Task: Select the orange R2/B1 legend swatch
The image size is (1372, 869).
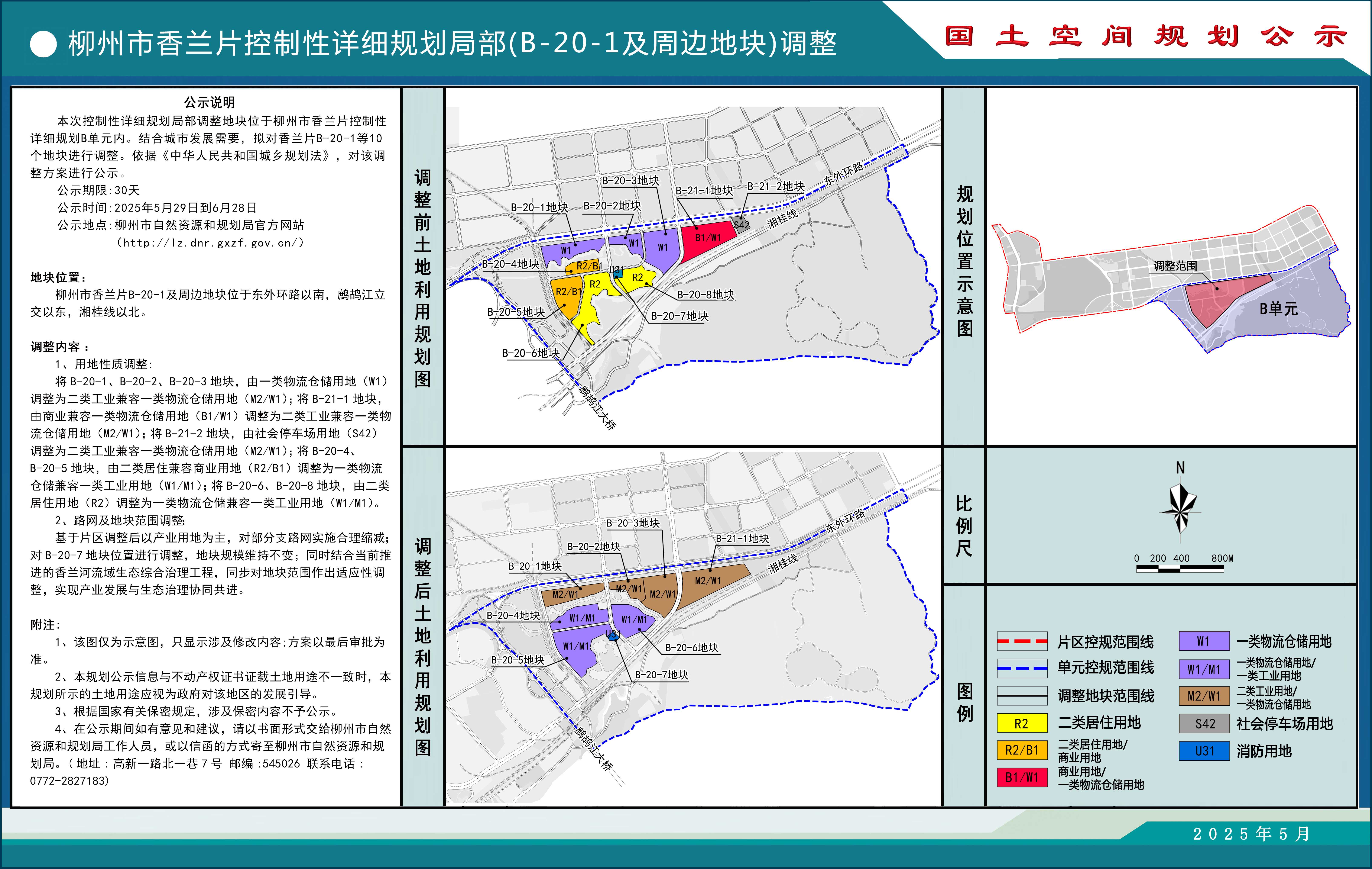Action: [x=1022, y=750]
